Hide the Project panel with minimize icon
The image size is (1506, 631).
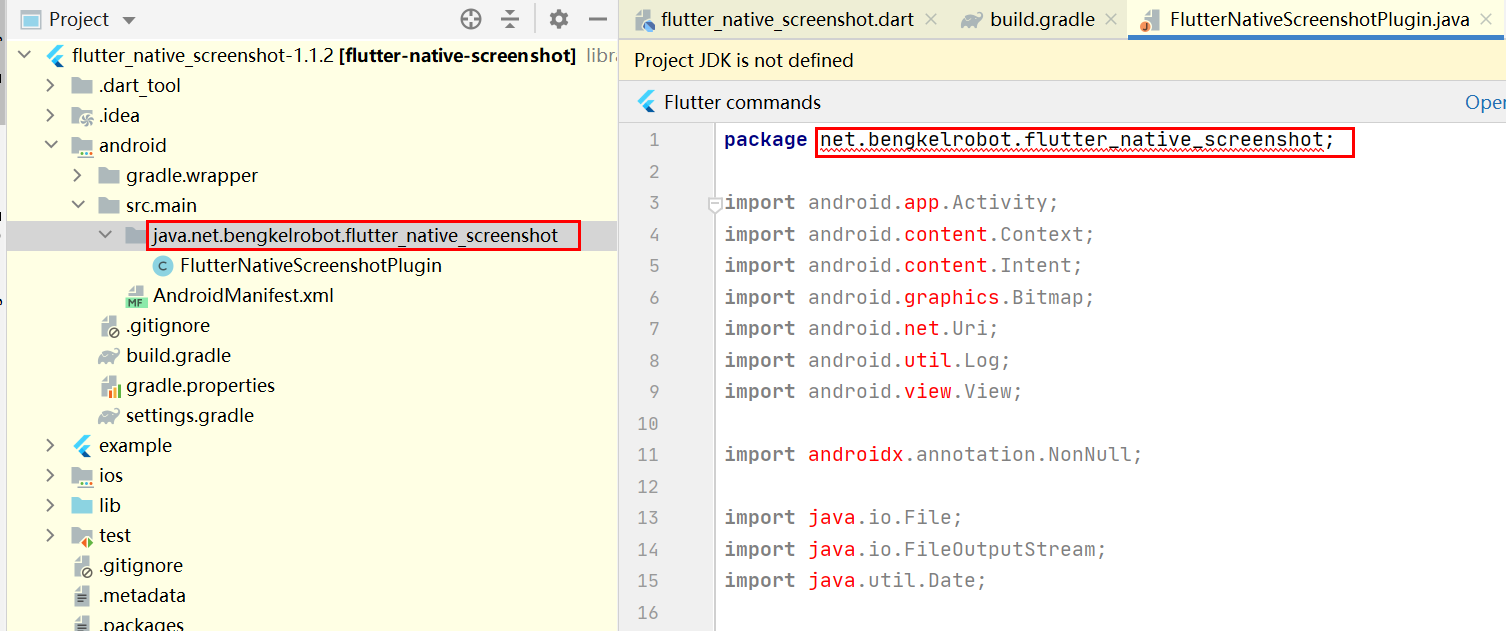598,19
